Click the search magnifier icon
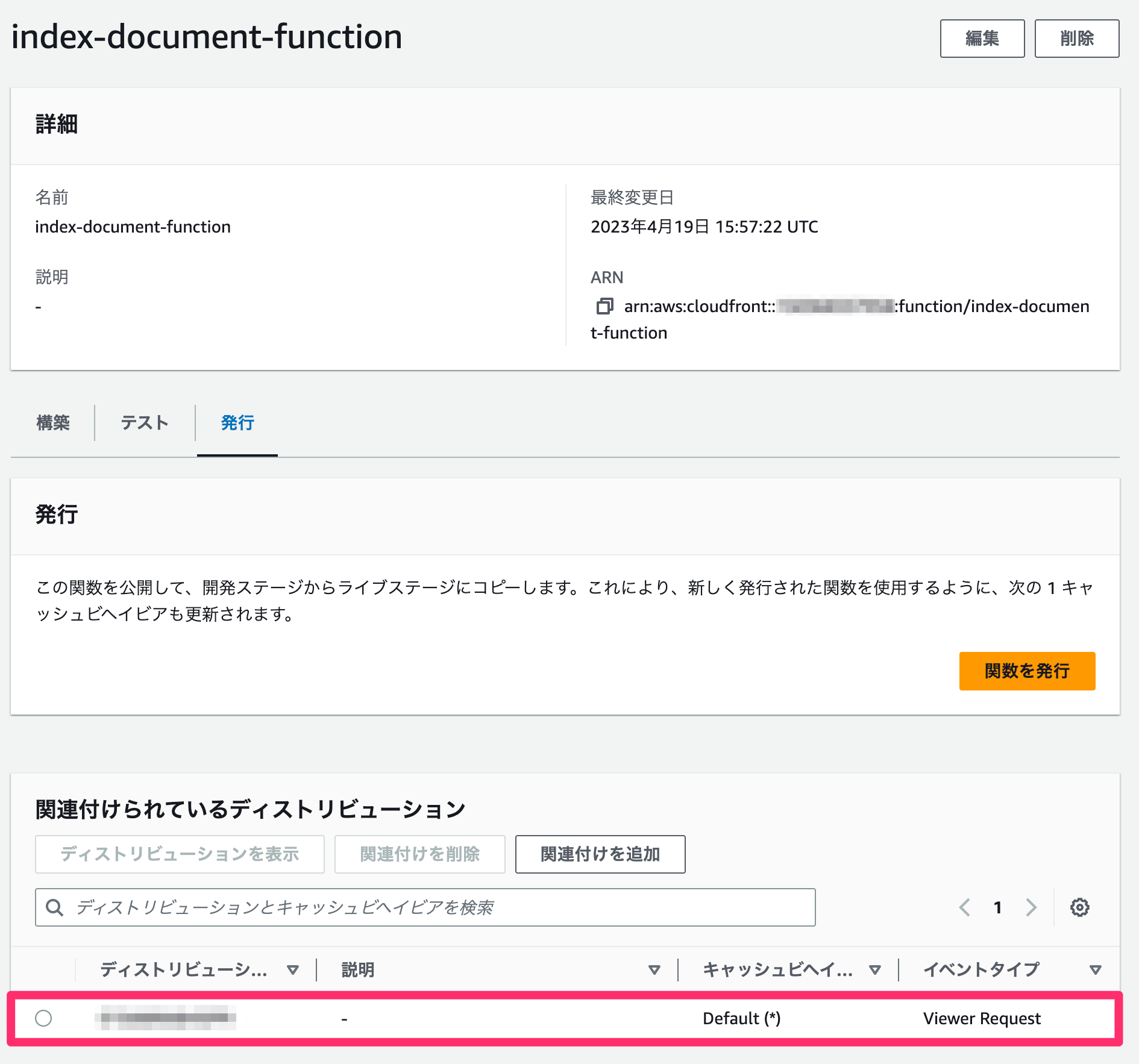This screenshot has width=1139, height=1064. [x=55, y=907]
